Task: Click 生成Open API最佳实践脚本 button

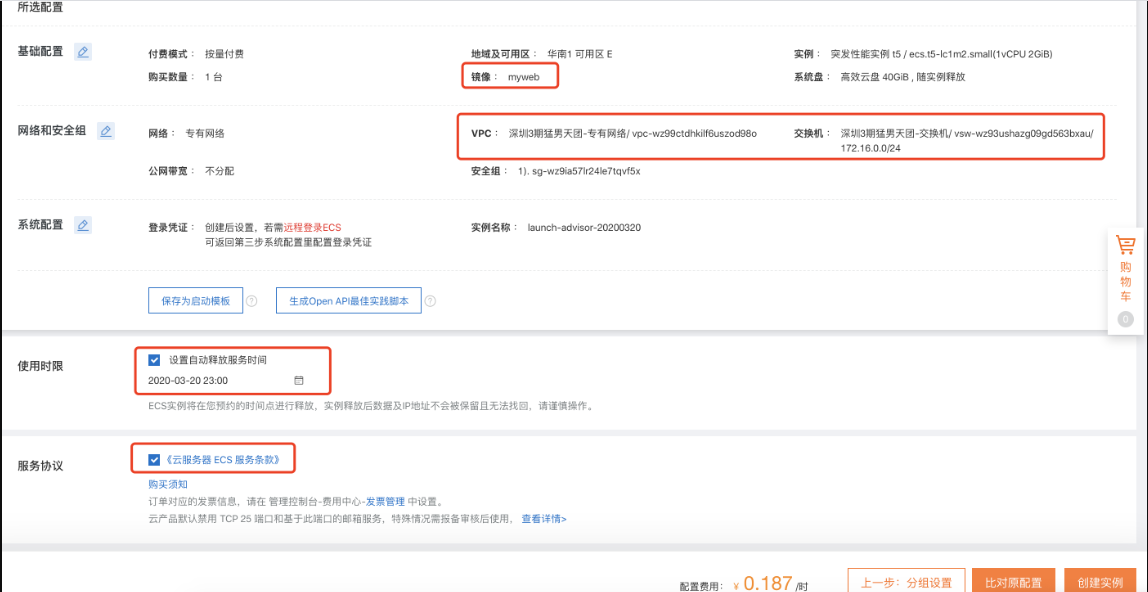Action: pos(350,300)
